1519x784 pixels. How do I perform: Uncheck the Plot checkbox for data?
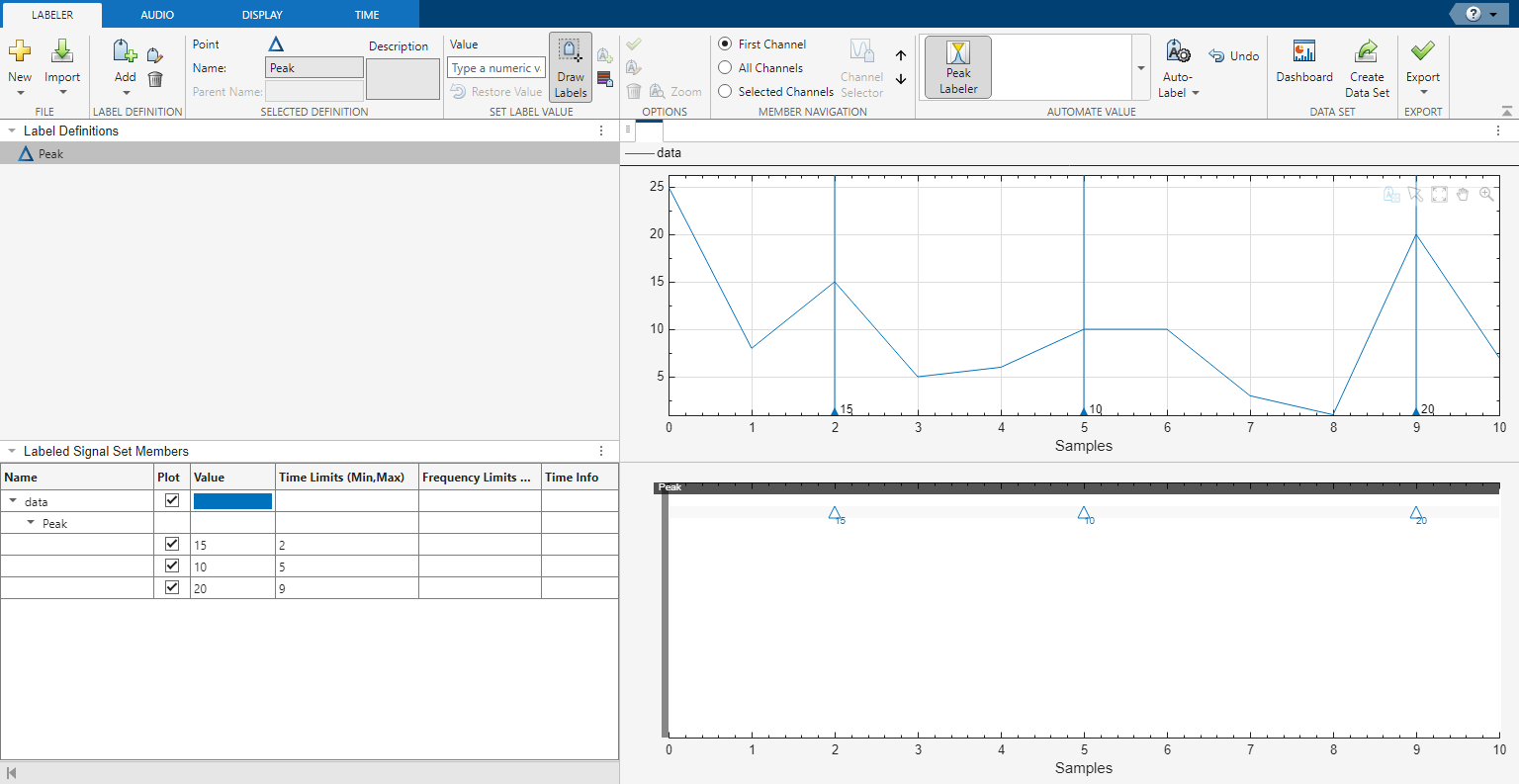[x=172, y=500]
